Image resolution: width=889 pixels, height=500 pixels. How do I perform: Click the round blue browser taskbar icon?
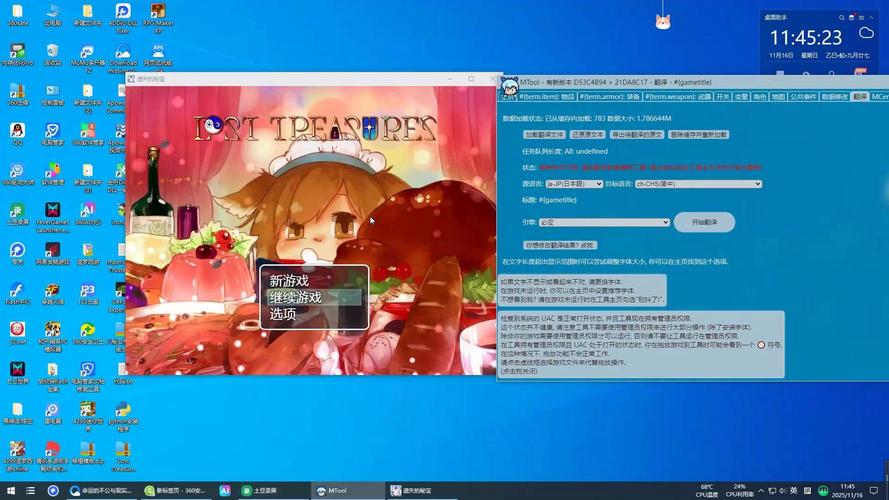tap(53, 490)
